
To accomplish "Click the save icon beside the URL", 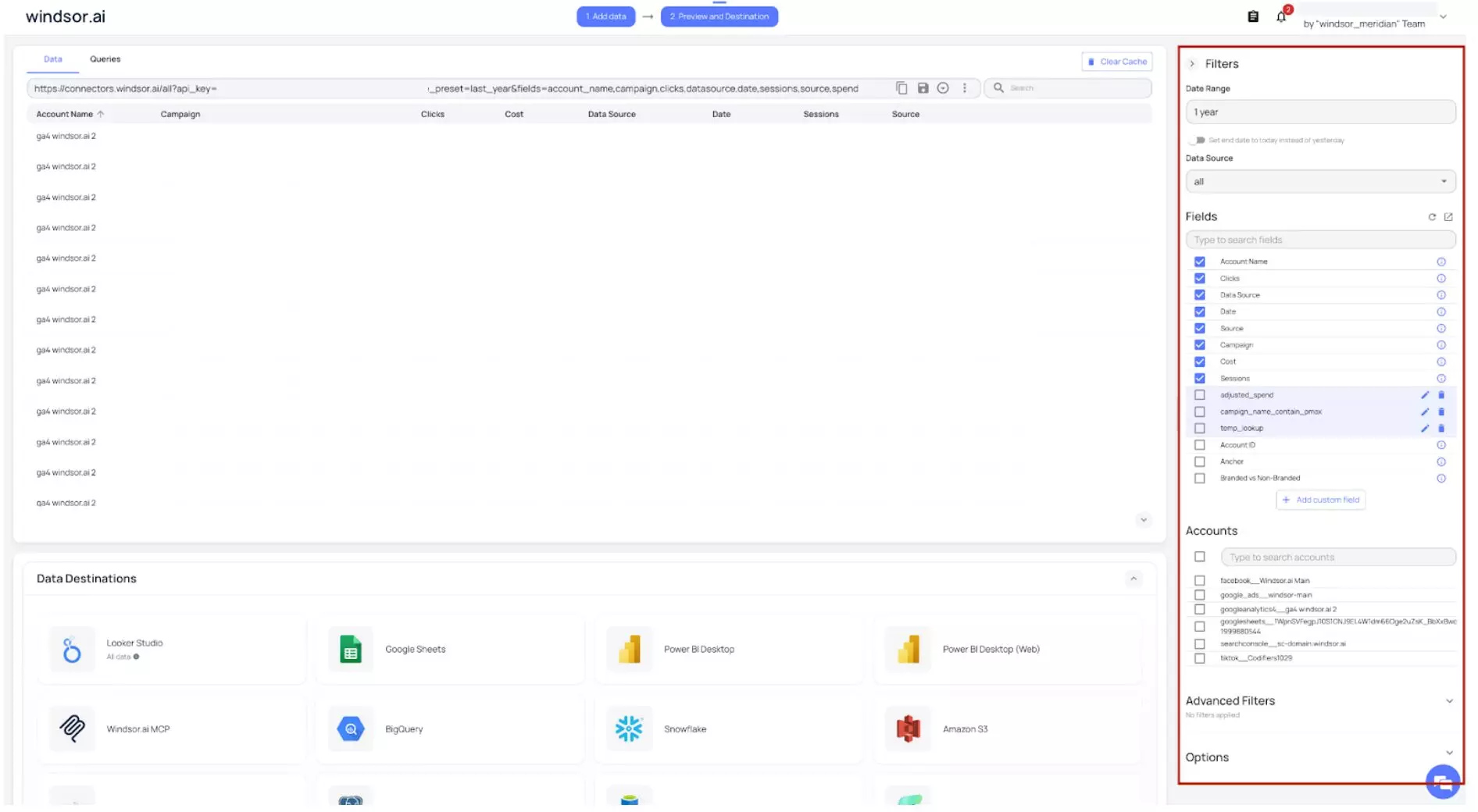I will (x=923, y=88).
